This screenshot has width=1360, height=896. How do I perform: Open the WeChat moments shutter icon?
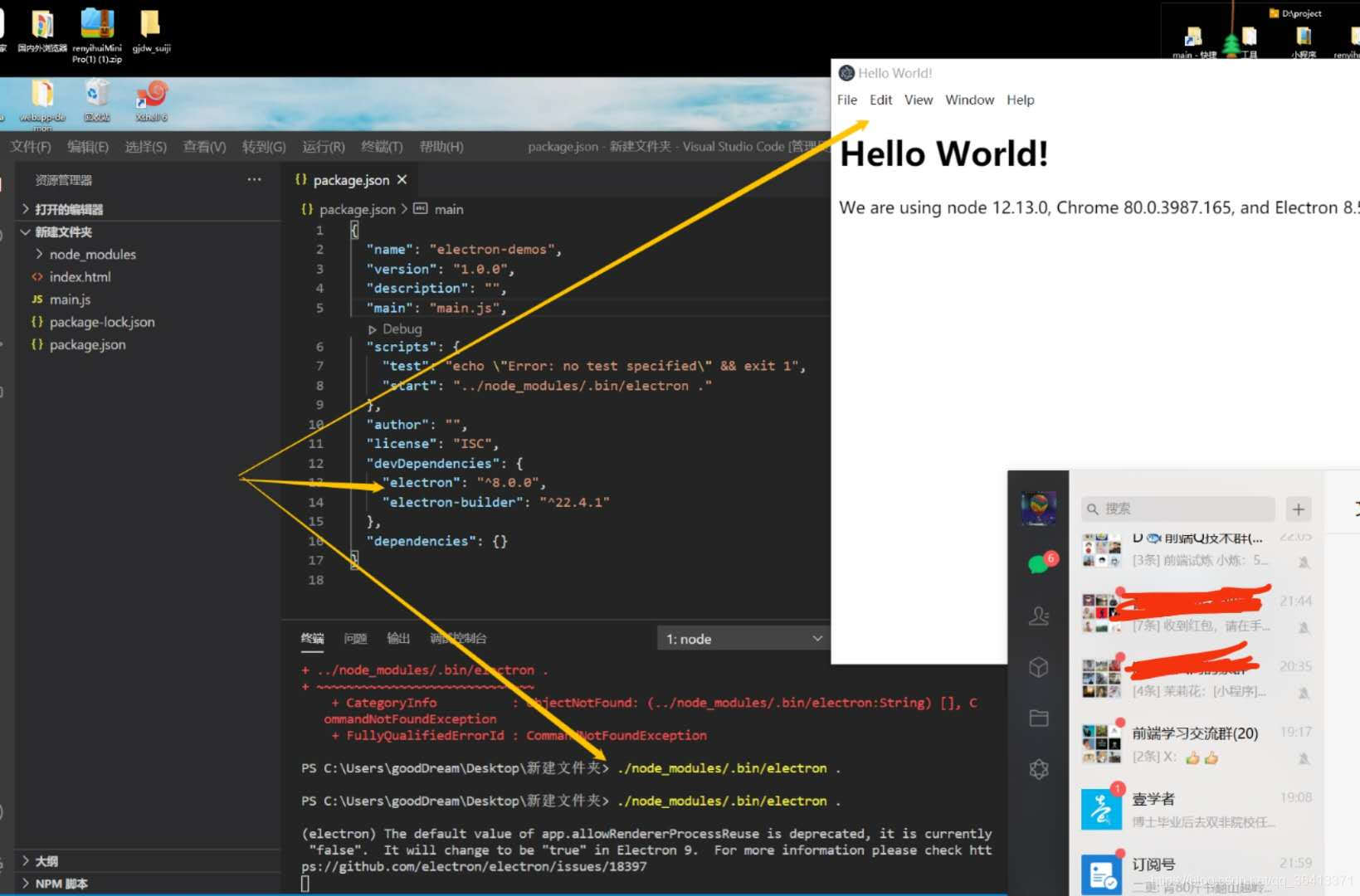point(1038,769)
